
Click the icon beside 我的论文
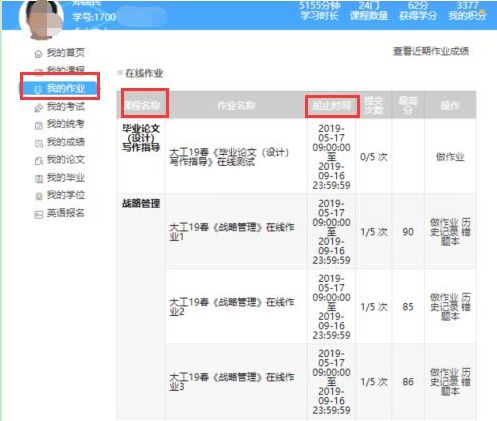[x=39, y=161]
